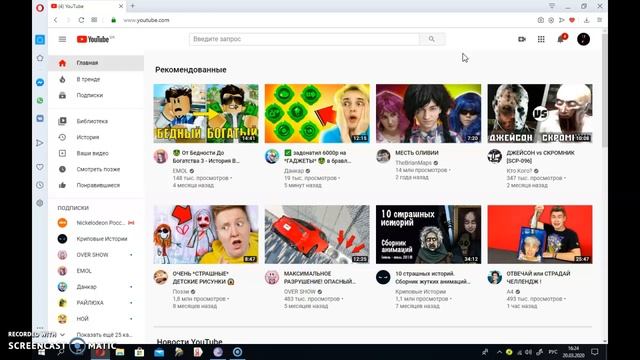
Task: Open Windows action center notifications
Action: (595, 352)
